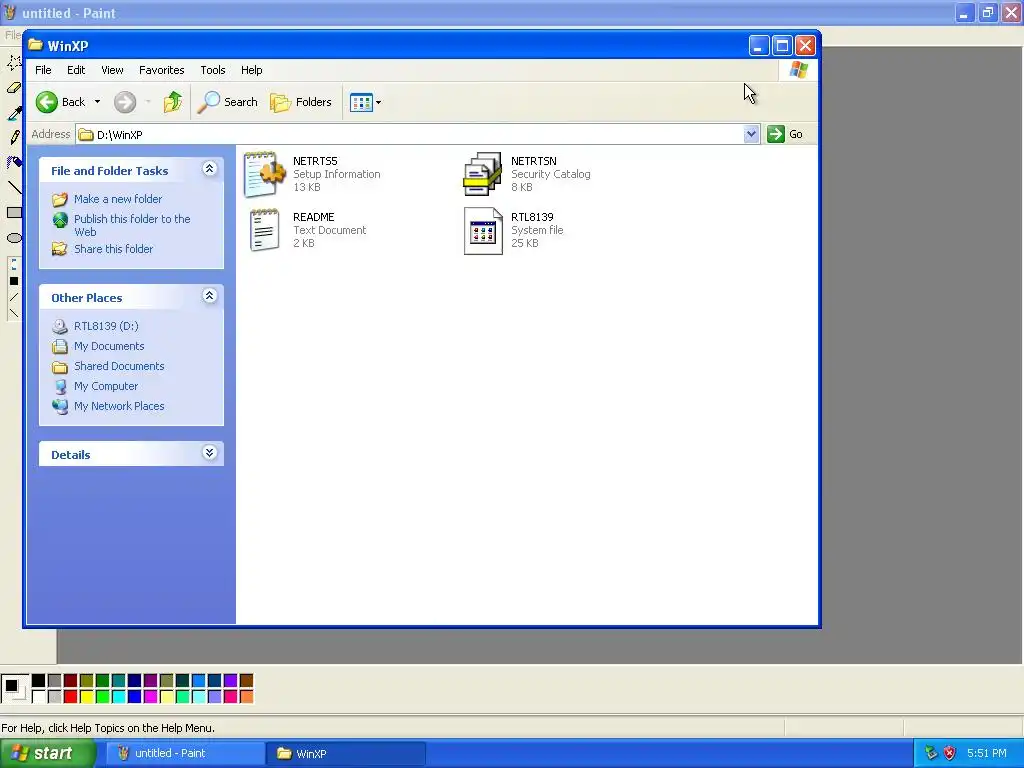Click the My Documents icon in Other Places
This screenshot has height=768, width=1024.
coord(60,346)
